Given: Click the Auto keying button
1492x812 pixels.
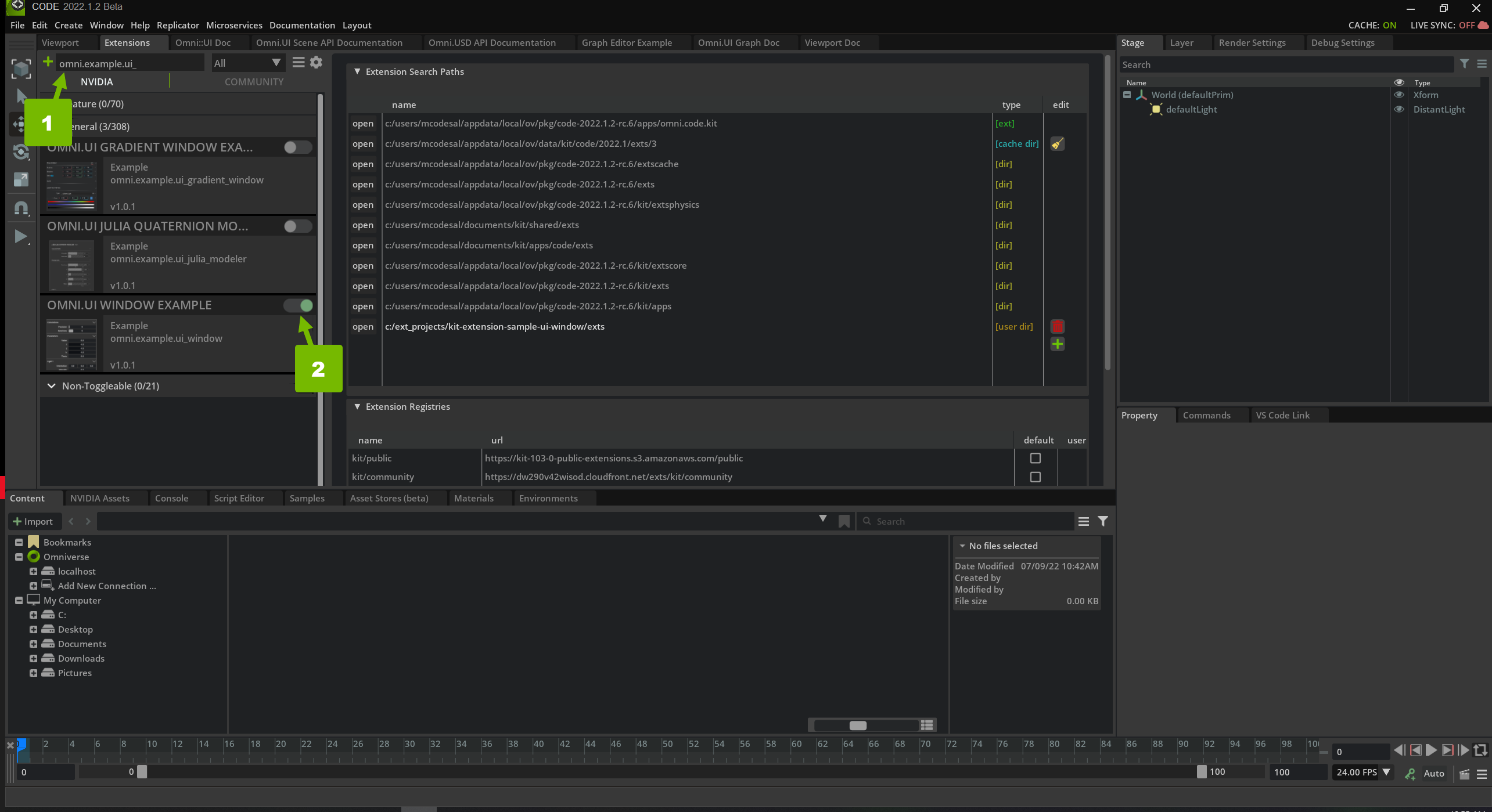Looking at the screenshot, I should [x=1433, y=774].
